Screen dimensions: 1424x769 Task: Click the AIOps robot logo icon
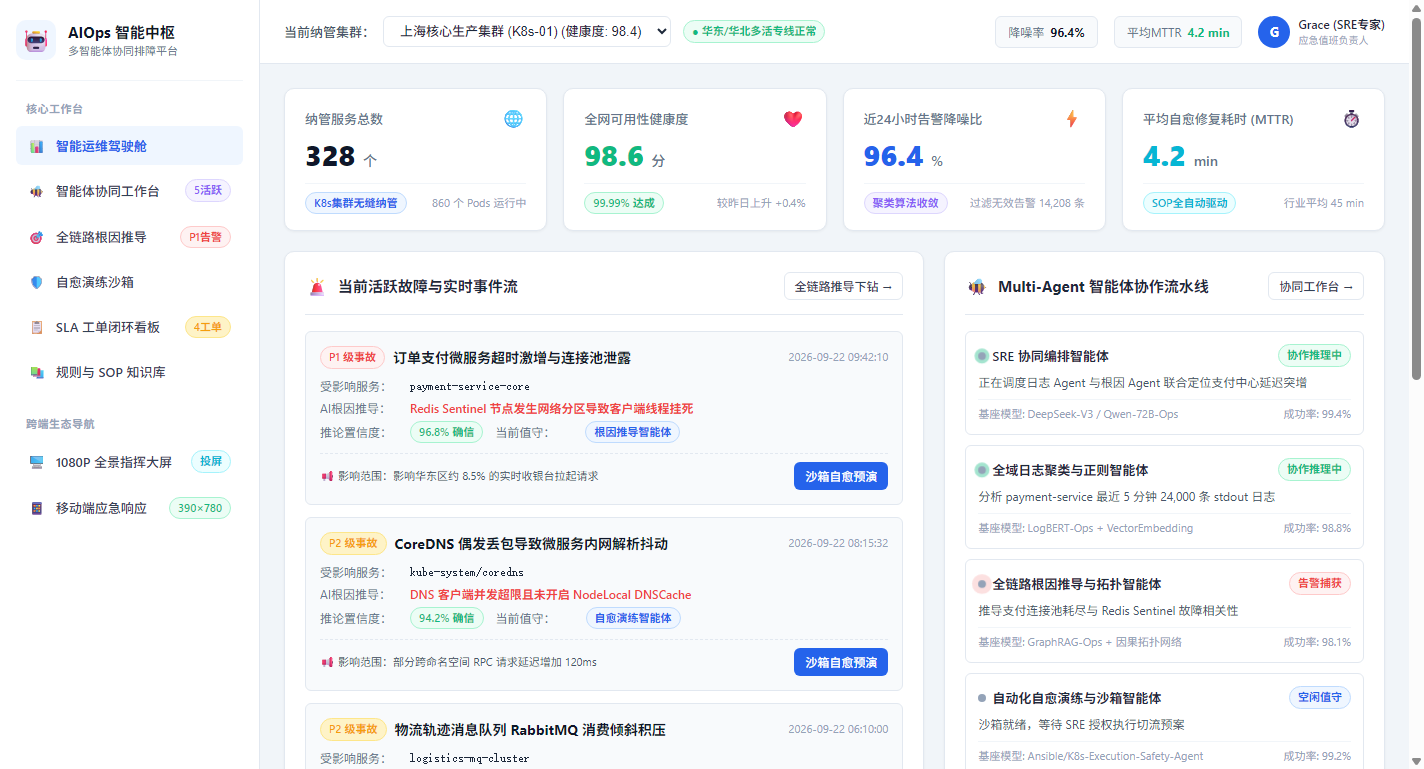[36, 41]
